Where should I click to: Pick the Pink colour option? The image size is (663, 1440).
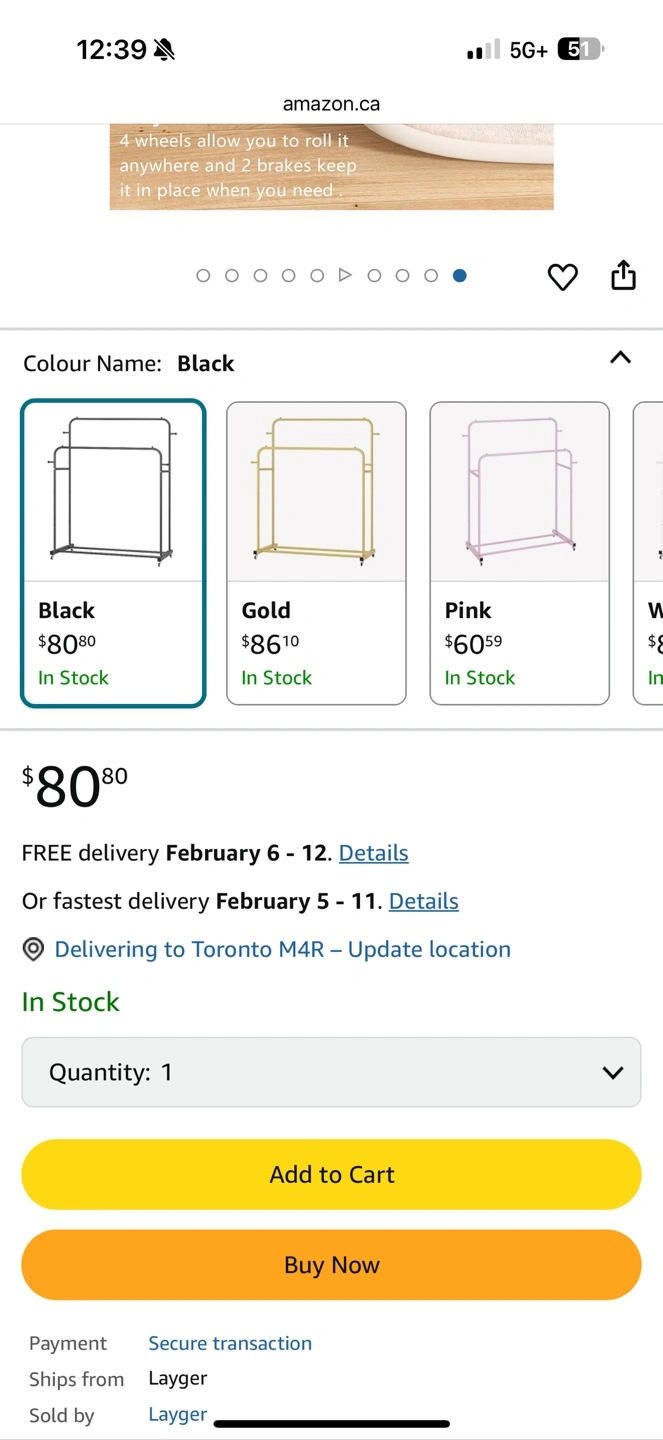[x=519, y=553]
